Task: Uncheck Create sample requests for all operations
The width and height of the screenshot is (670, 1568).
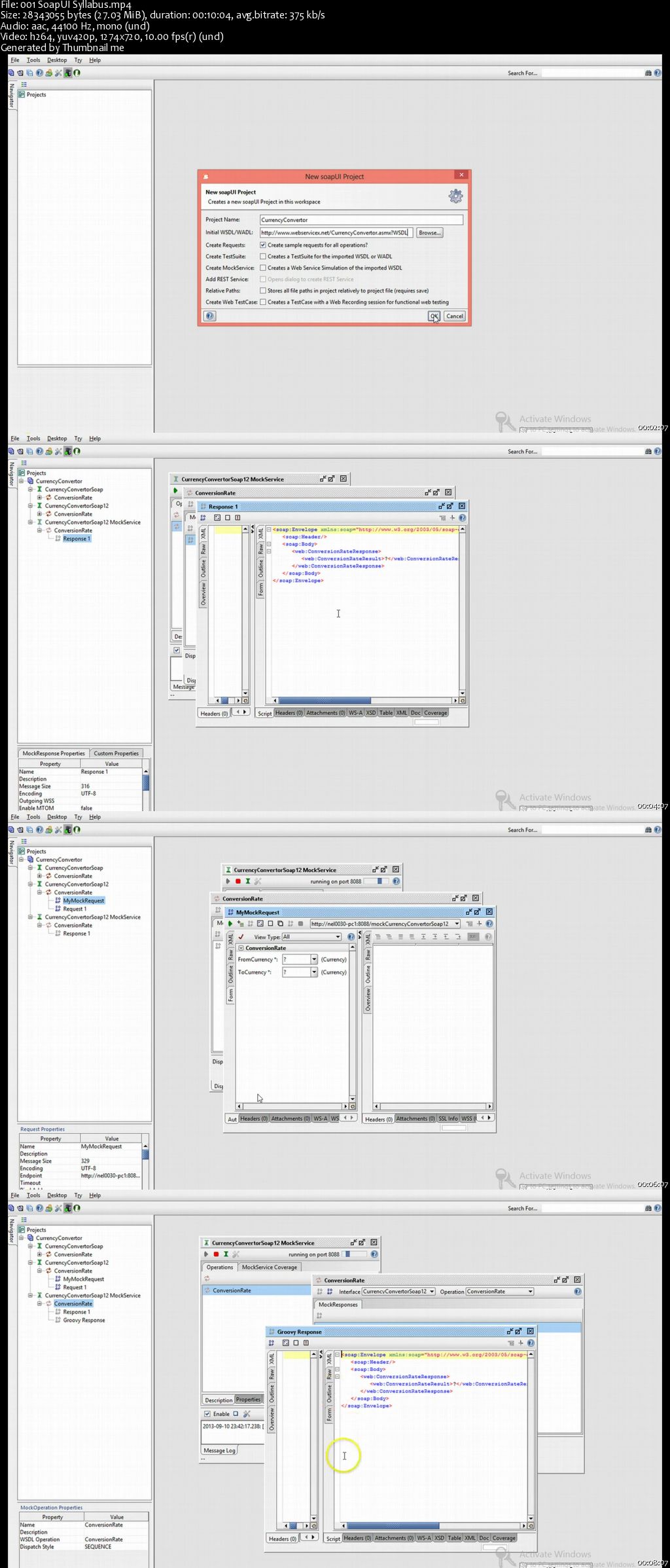Action: [x=263, y=245]
